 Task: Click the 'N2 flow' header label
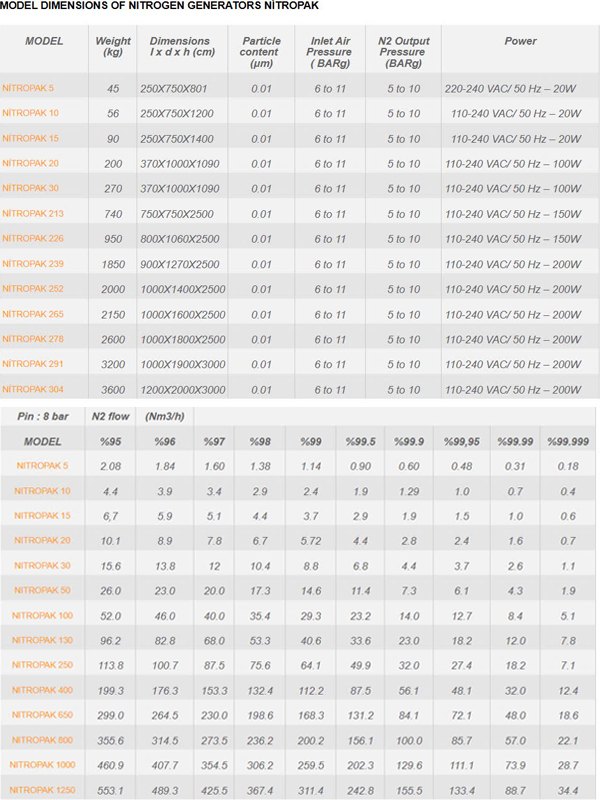111,416
